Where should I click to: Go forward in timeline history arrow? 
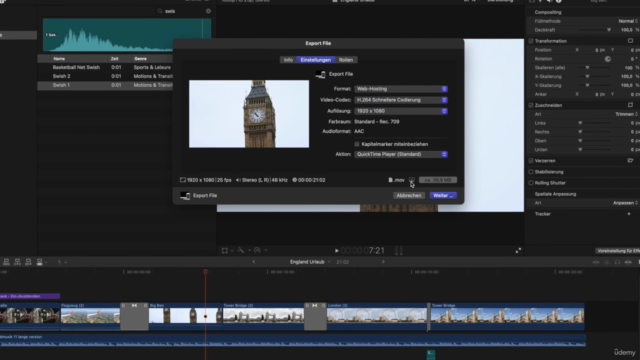click(383, 262)
